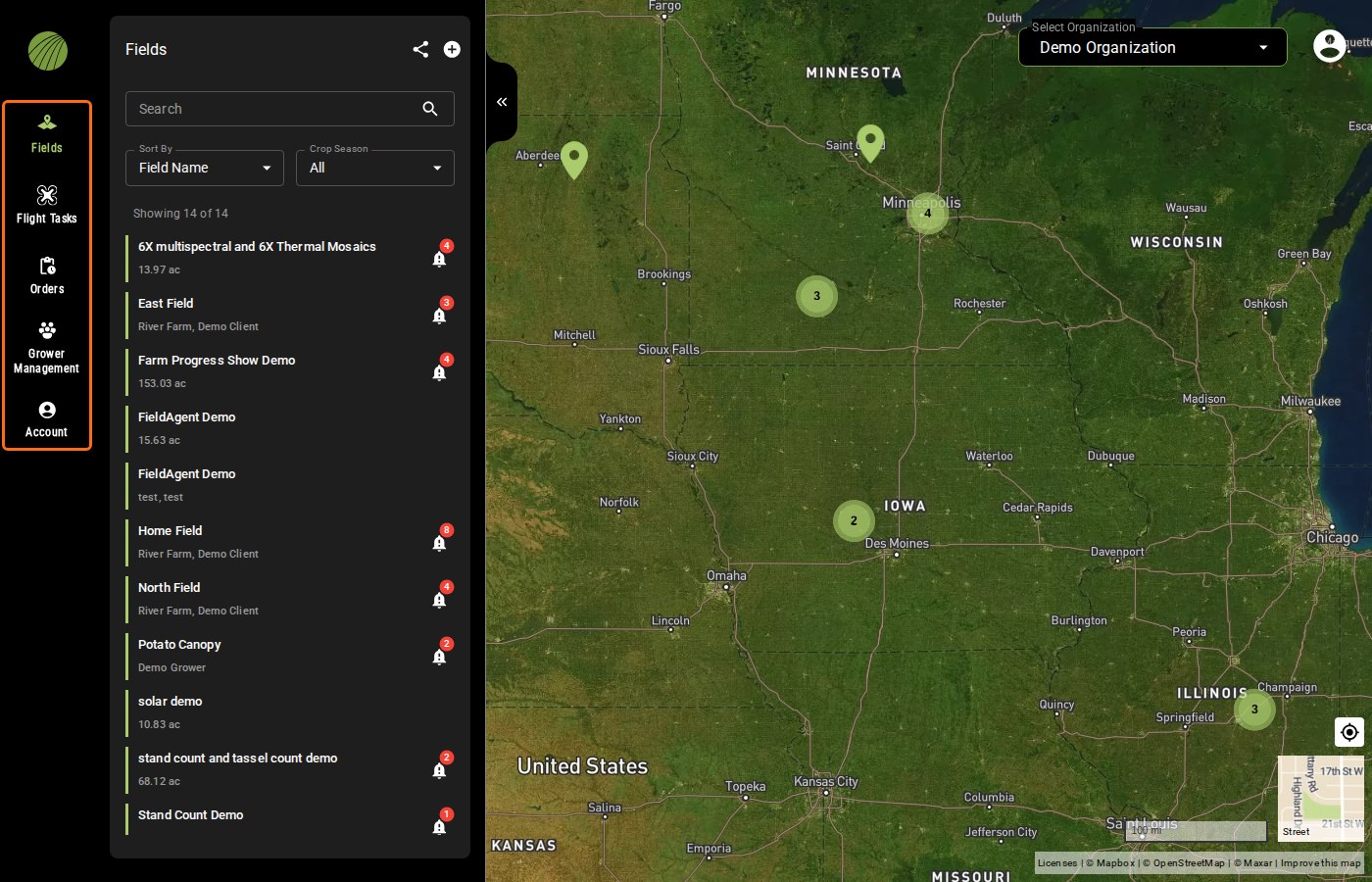
Task: Click the search magnifier icon
Action: pyautogui.click(x=430, y=109)
